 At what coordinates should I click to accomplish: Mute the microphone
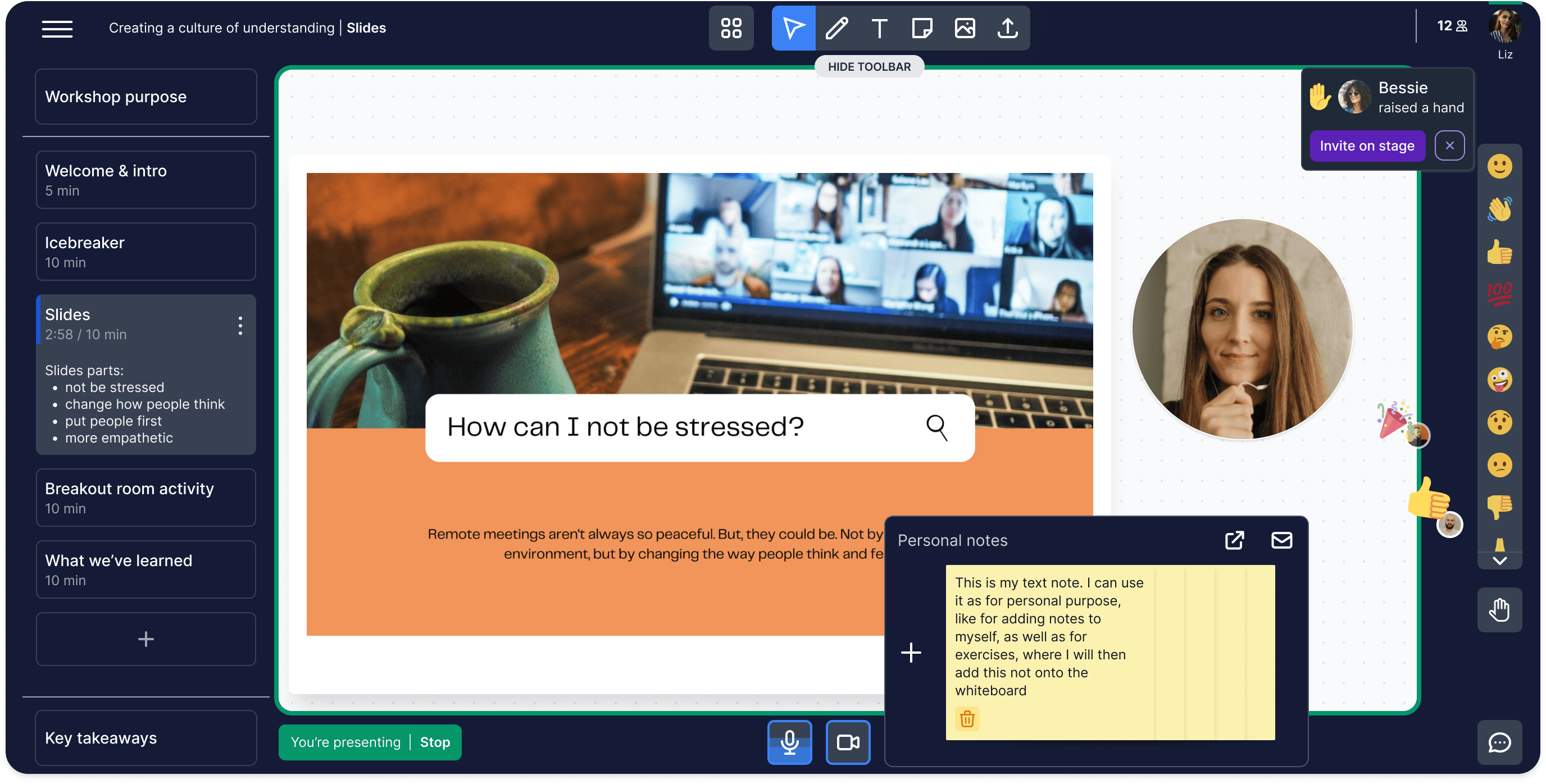click(789, 742)
